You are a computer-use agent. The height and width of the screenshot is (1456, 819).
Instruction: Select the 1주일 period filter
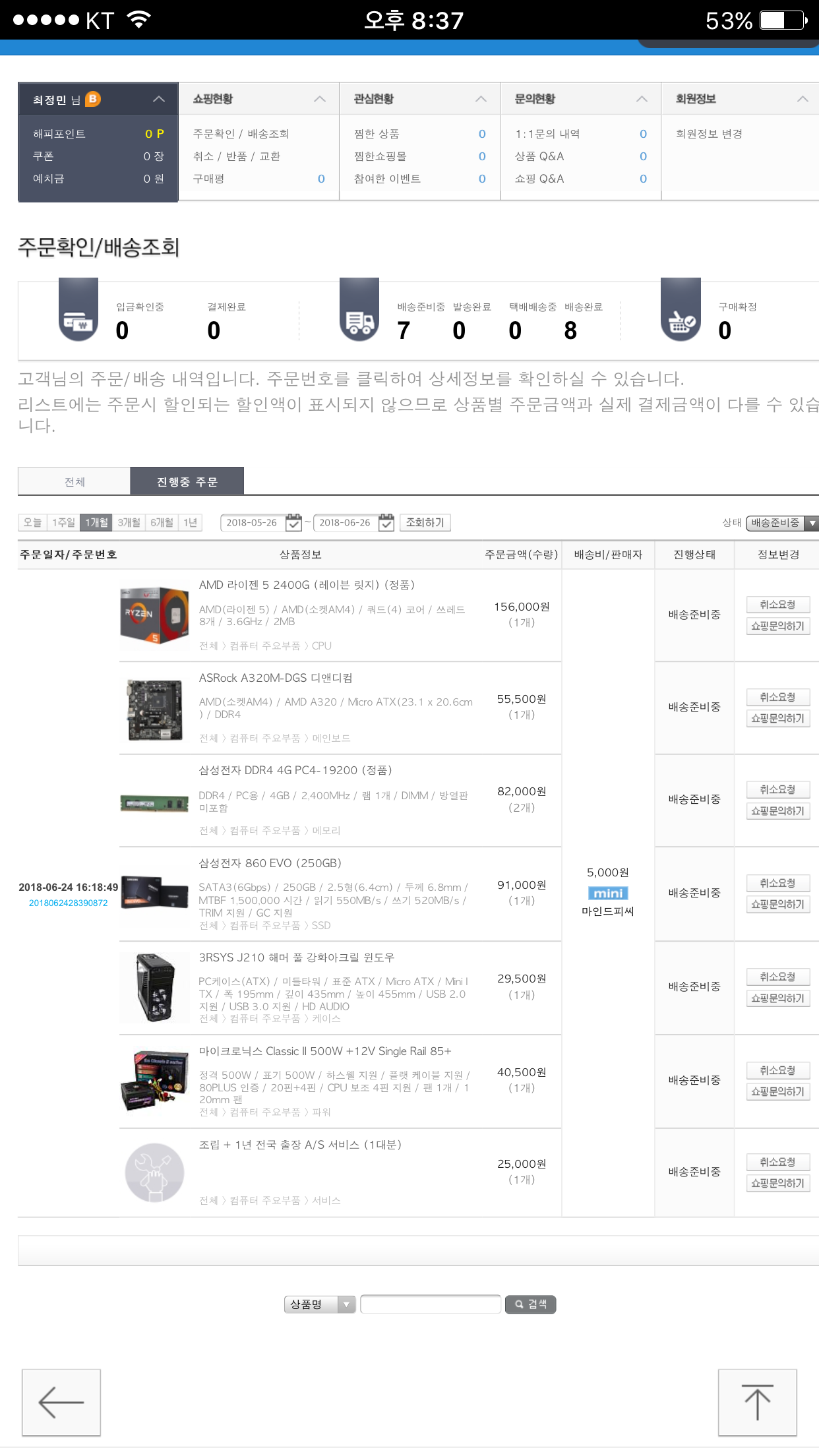click(x=63, y=522)
